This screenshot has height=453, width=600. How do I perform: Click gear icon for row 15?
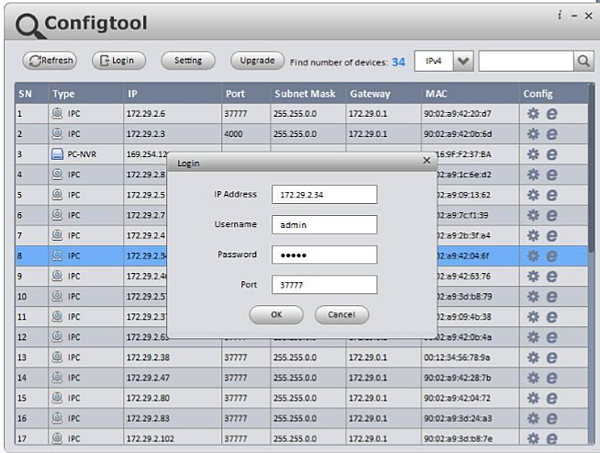(533, 398)
